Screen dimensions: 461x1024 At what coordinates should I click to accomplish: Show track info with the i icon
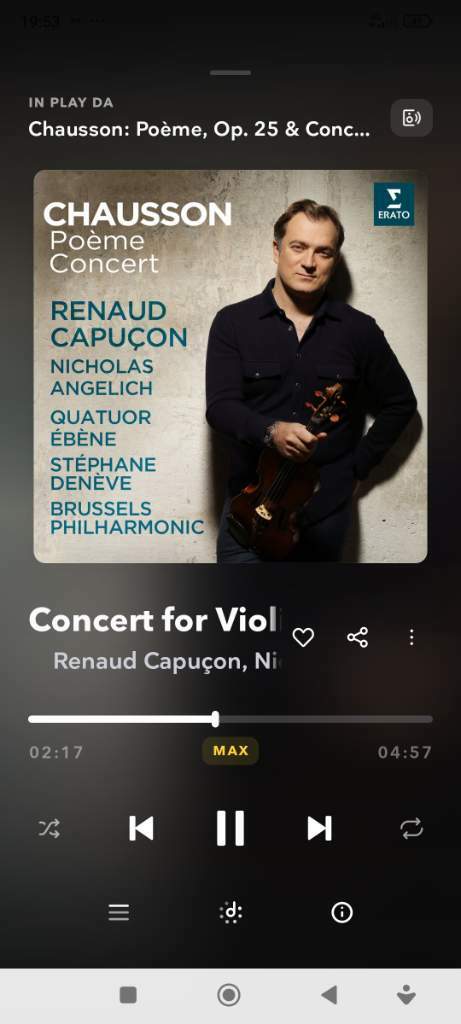342,912
